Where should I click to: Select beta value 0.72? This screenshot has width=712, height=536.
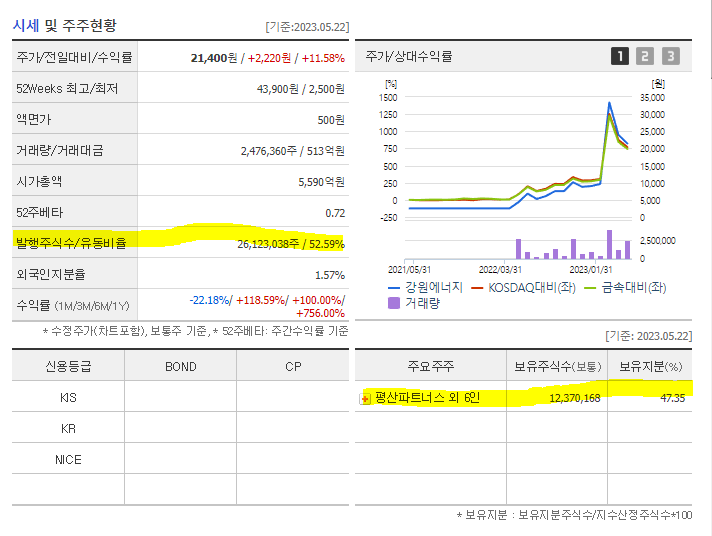[335, 213]
